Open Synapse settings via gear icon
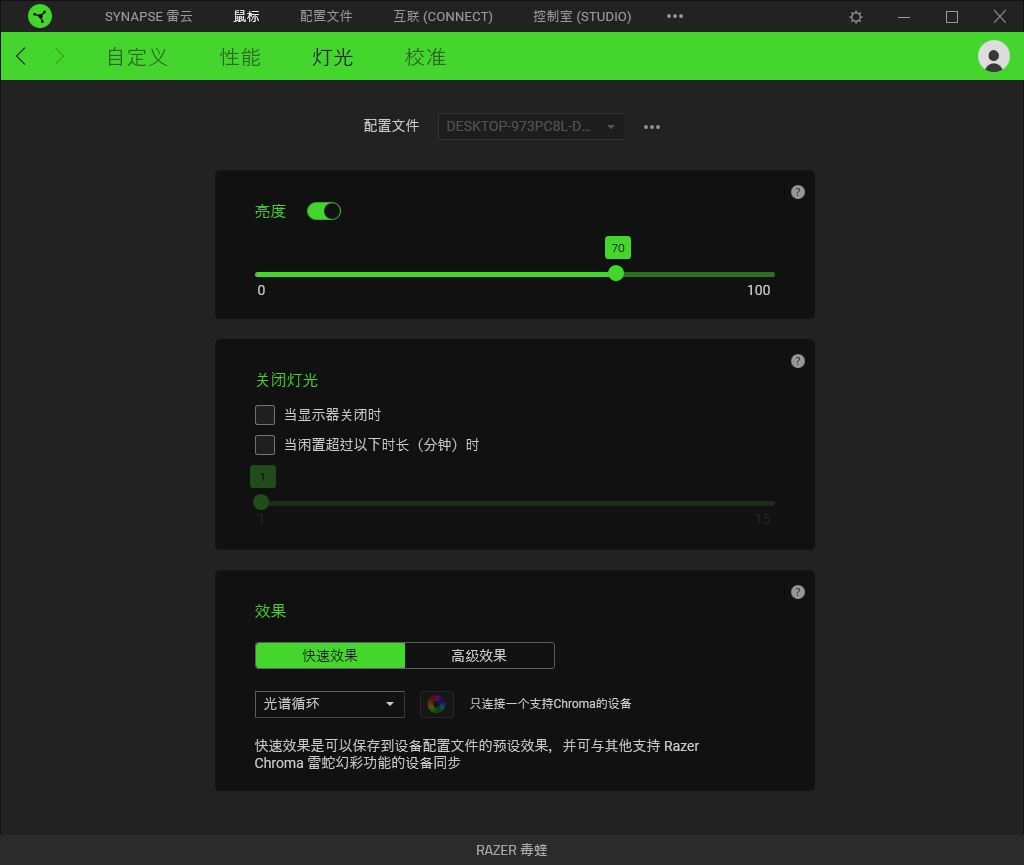Viewport: 1024px width, 865px height. coord(855,16)
